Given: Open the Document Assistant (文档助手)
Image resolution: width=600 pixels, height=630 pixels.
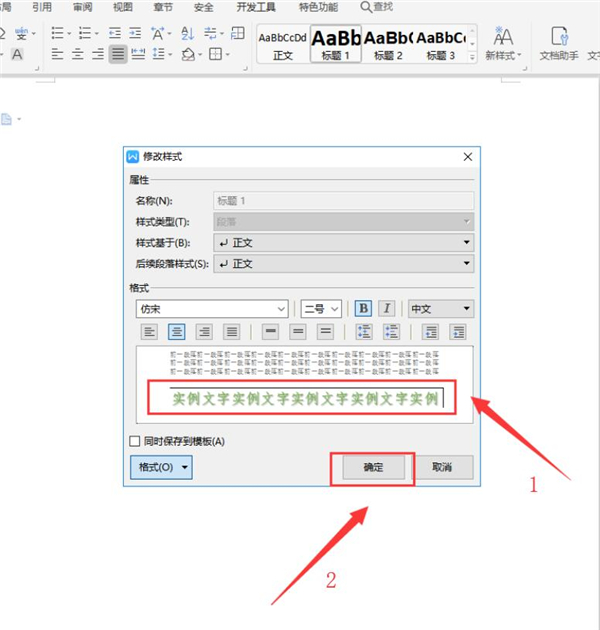Looking at the screenshot, I should [x=559, y=43].
